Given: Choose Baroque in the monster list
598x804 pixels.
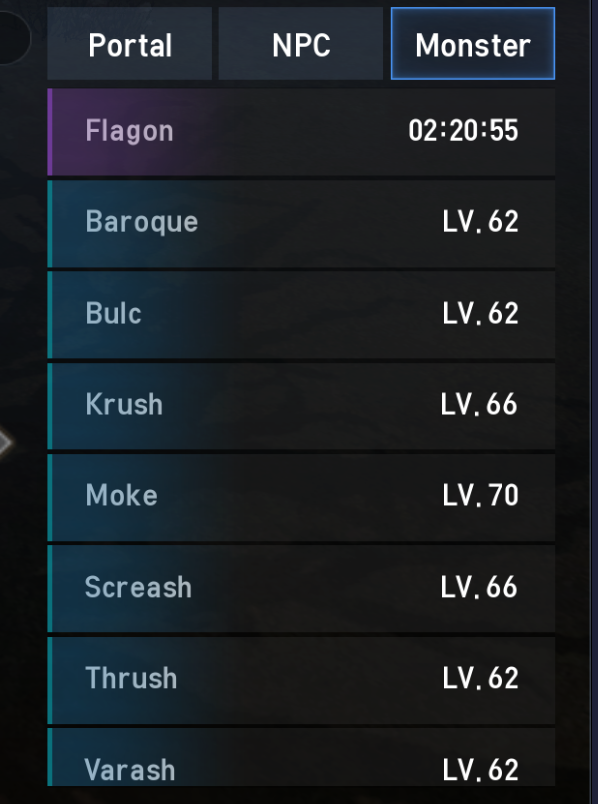Looking at the screenshot, I should pyautogui.click(x=301, y=224).
